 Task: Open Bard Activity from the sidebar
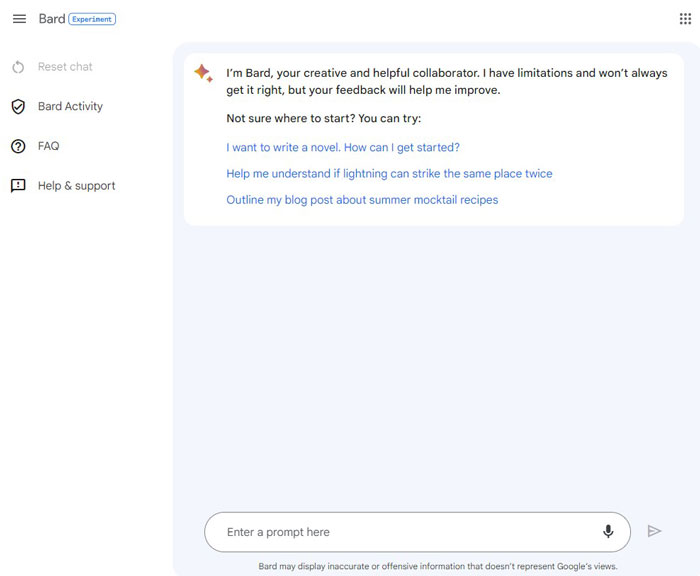coord(70,106)
